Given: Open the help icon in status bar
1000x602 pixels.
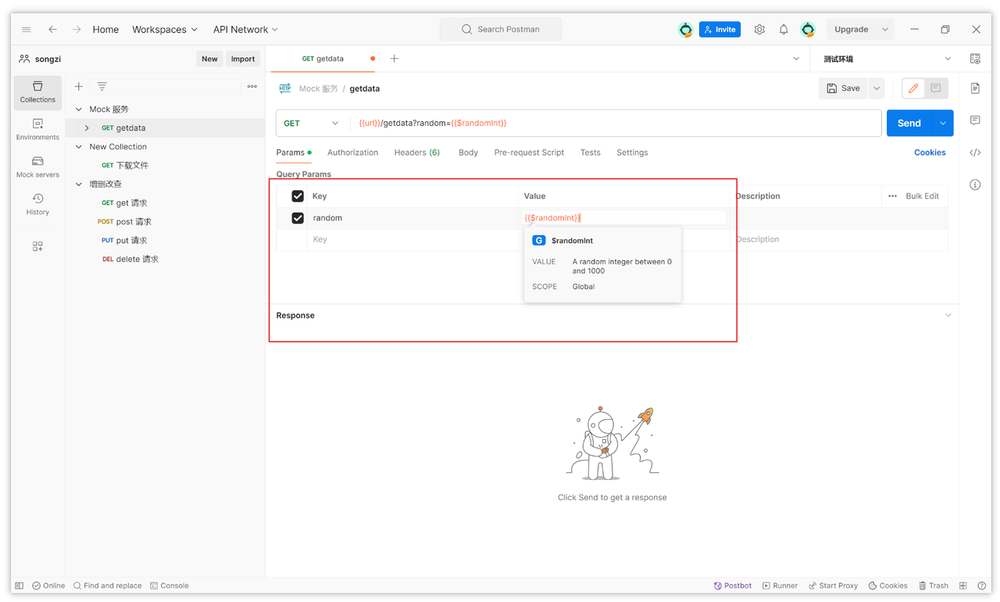Looking at the screenshot, I should pos(981,585).
